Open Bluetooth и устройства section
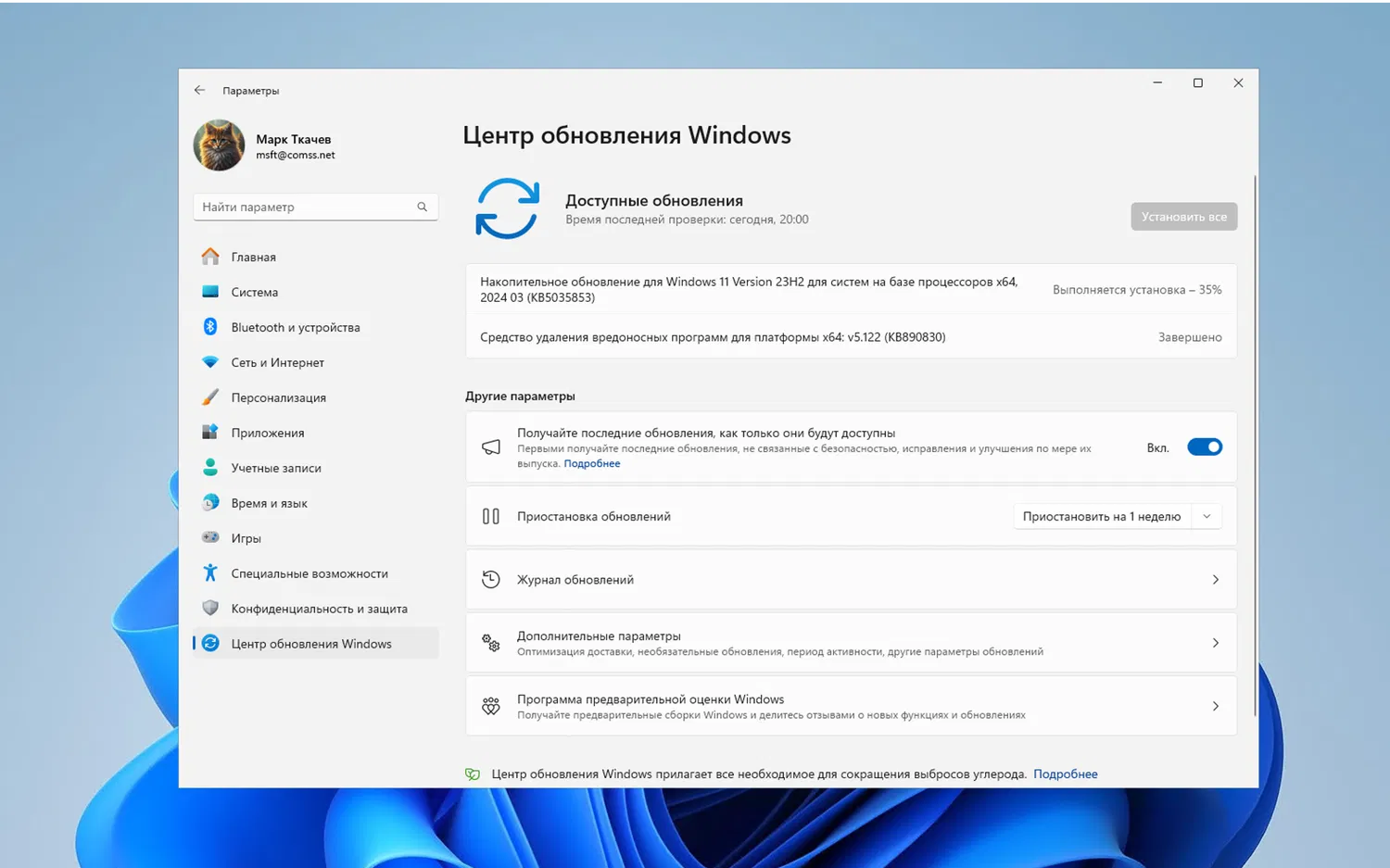The image size is (1390, 868). pos(315,327)
